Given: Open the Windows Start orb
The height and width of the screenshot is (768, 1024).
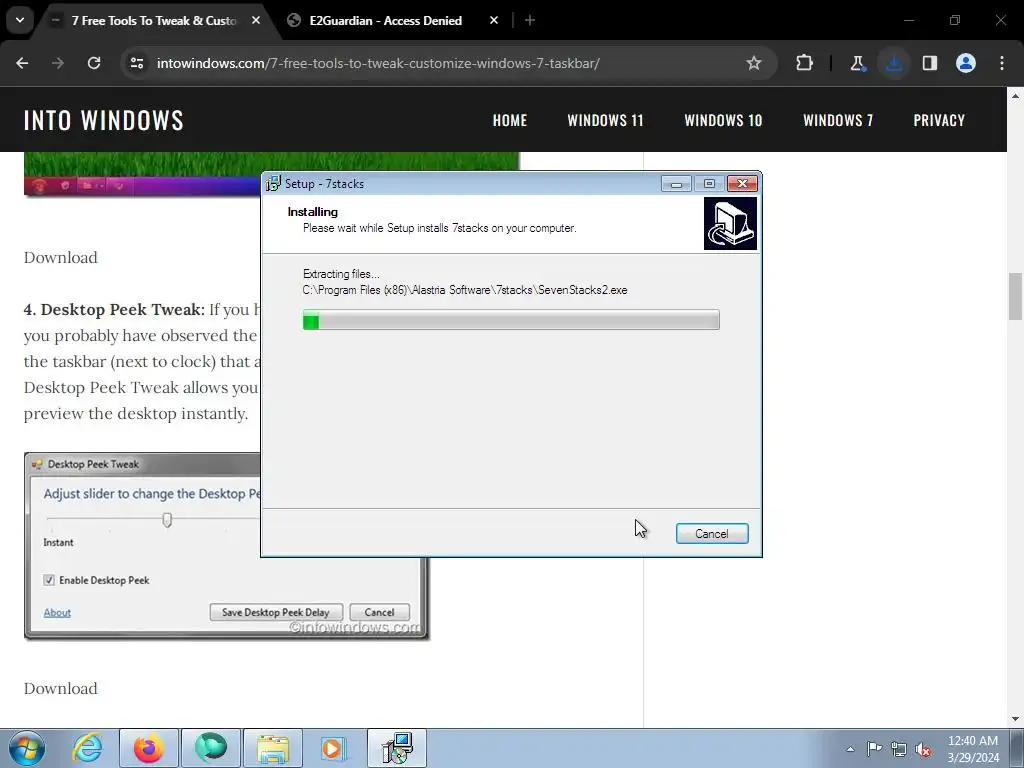Looking at the screenshot, I should coord(27,748).
